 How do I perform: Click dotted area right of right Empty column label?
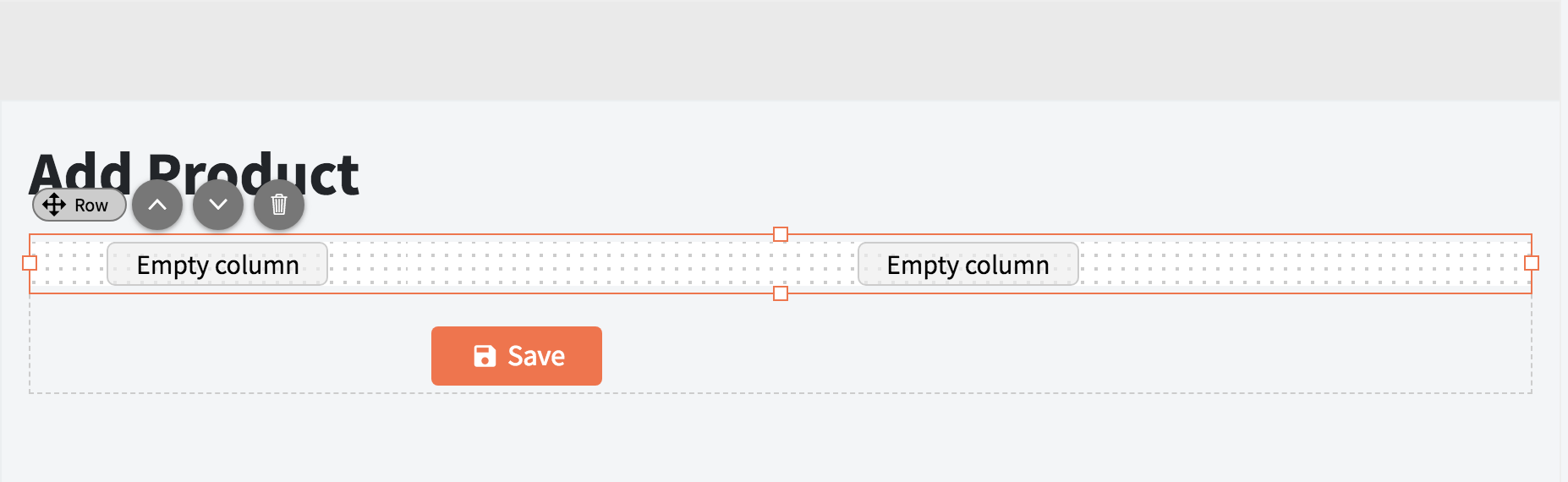coord(1302,264)
